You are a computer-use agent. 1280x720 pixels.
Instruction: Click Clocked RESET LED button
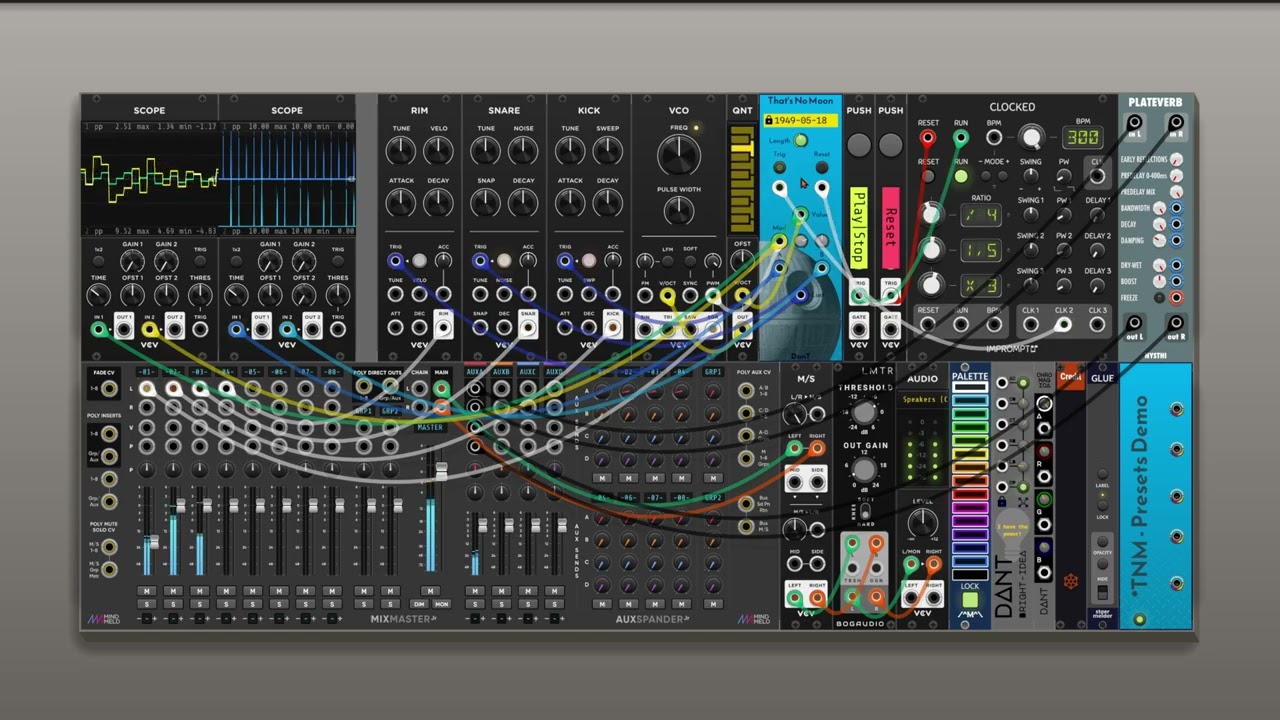(x=929, y=177)
